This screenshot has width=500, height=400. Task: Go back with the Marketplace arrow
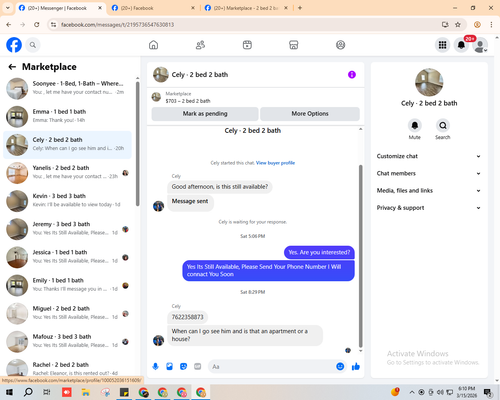tap(12, 67)
